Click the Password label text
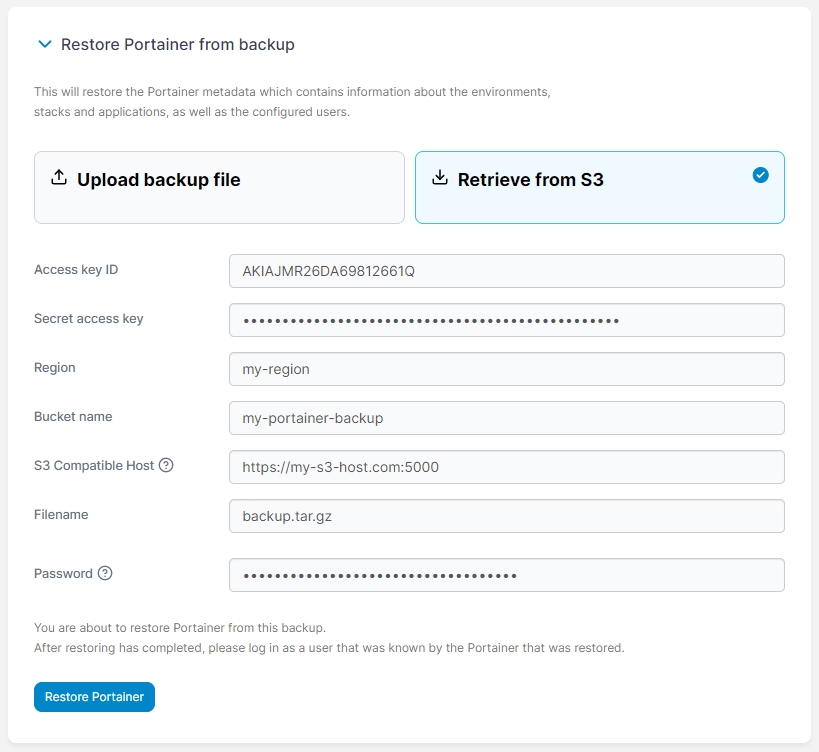This screenshot has height=752, width=819. 63,574
